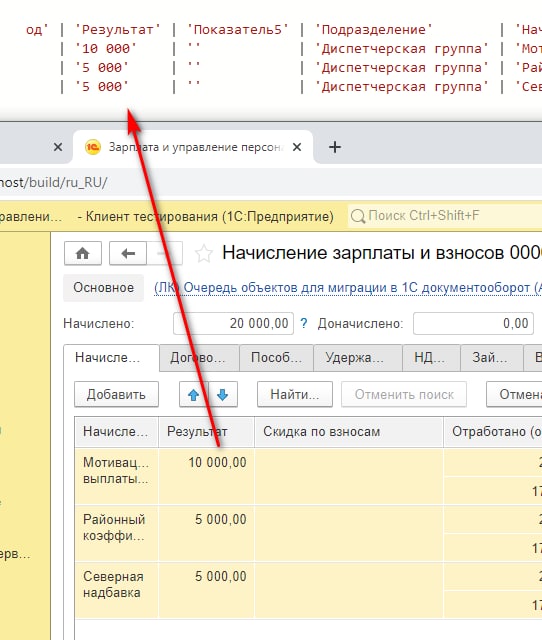Image resolution: width=542 pixels, height=640 pixels.
Task: Close the previous browser tab
Action: click(x=58, y=147)
